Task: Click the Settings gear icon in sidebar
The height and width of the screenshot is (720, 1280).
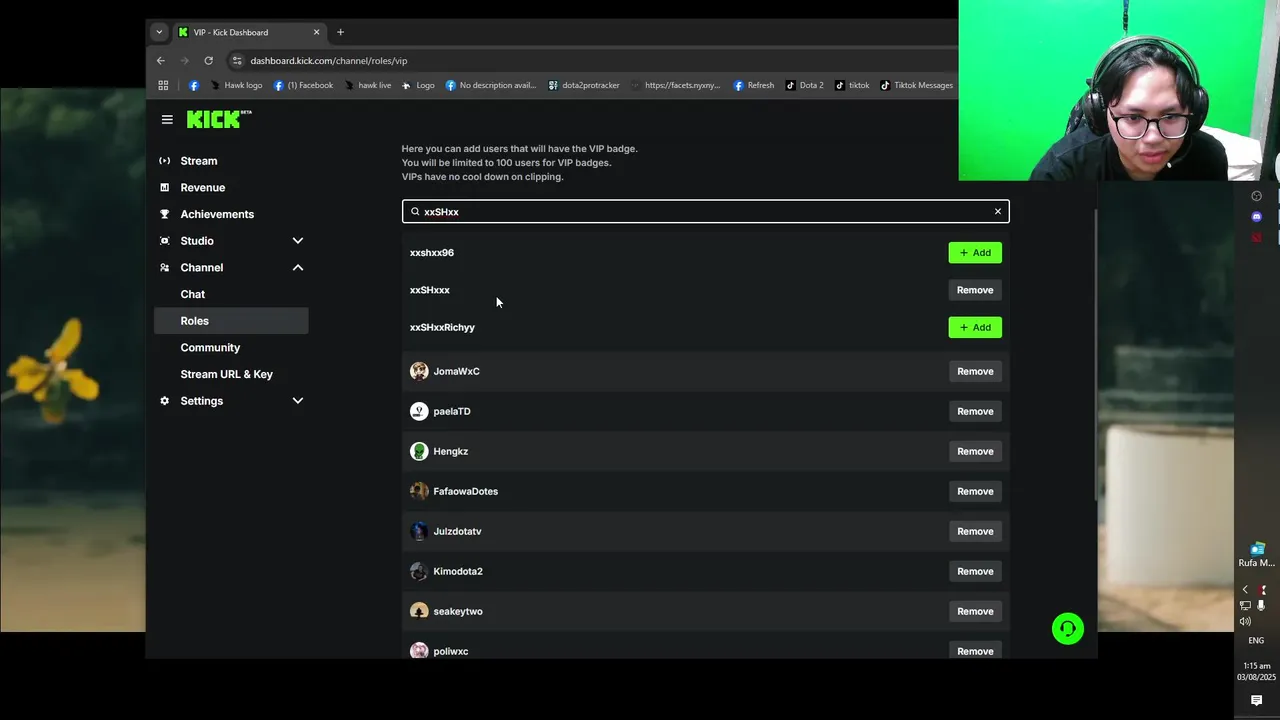Action: point(165,401)
